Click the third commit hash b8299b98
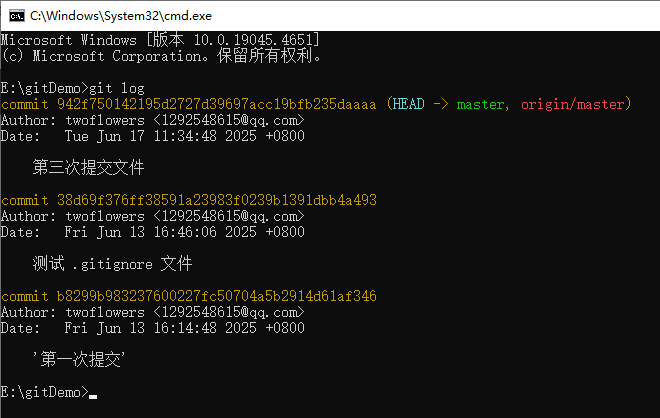Image resolution: width=660 pixels, height=418 pixels. point(216,296)
